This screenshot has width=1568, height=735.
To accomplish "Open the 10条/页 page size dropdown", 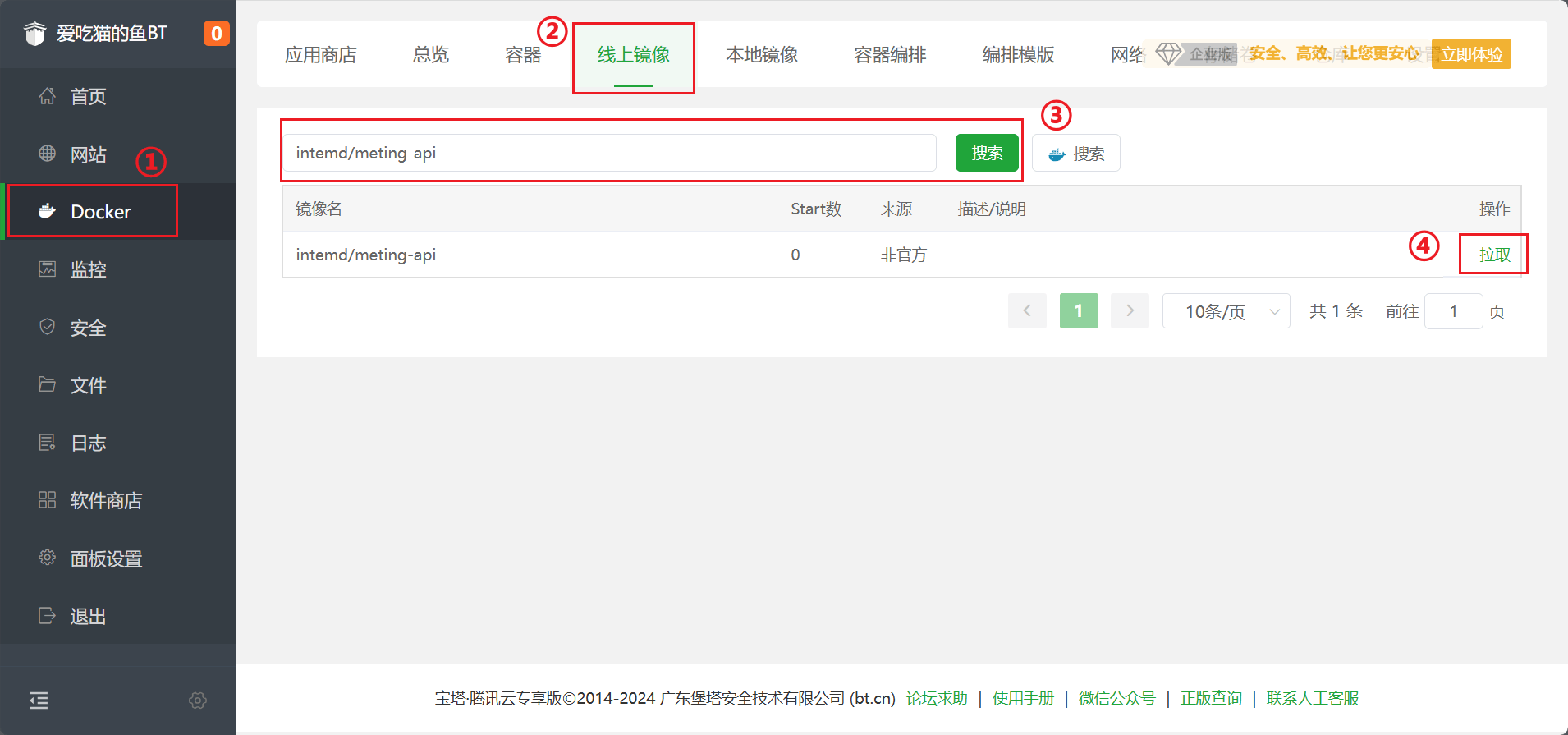I will (1226, 311).
